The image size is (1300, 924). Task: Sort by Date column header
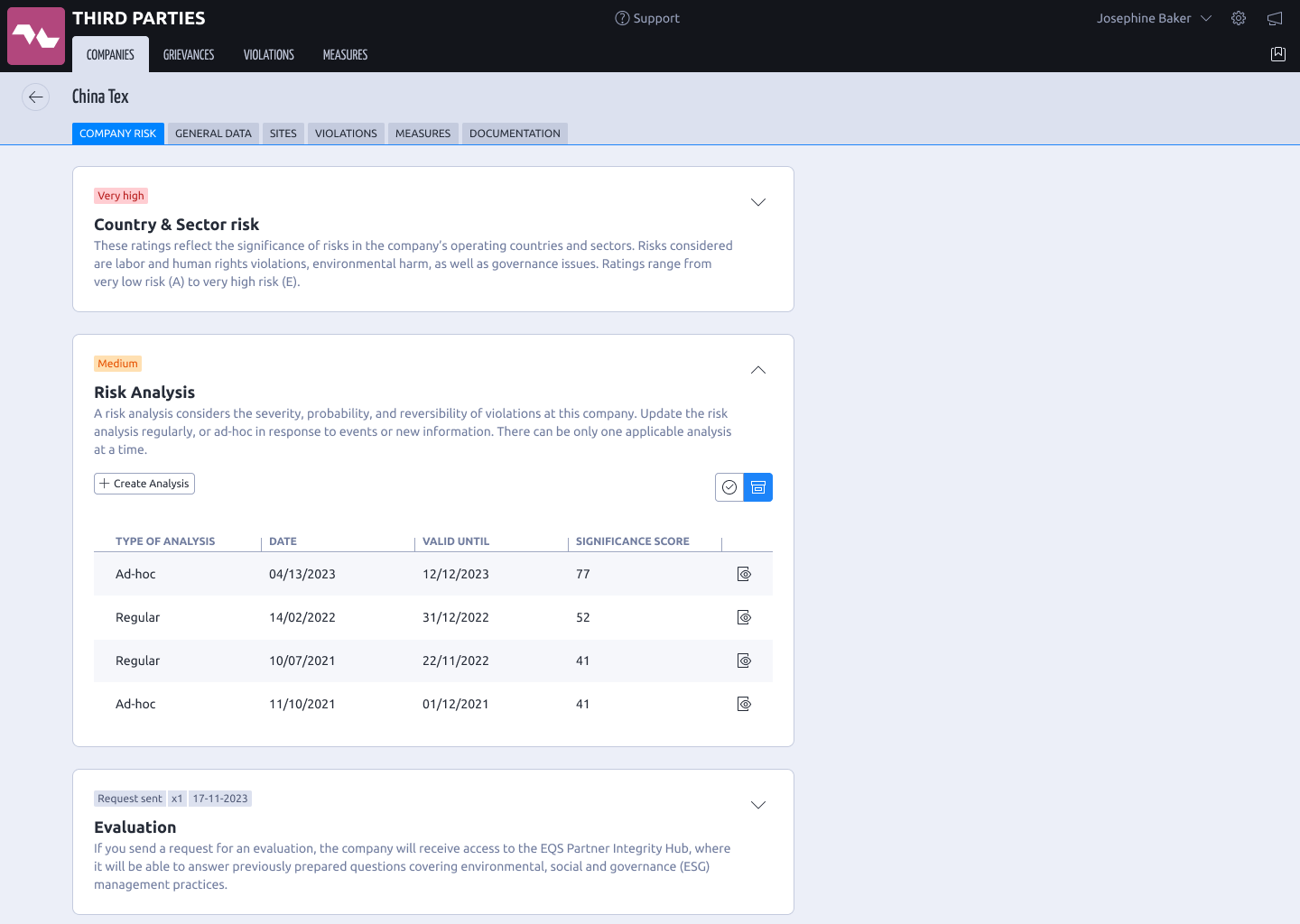point(283,541)
